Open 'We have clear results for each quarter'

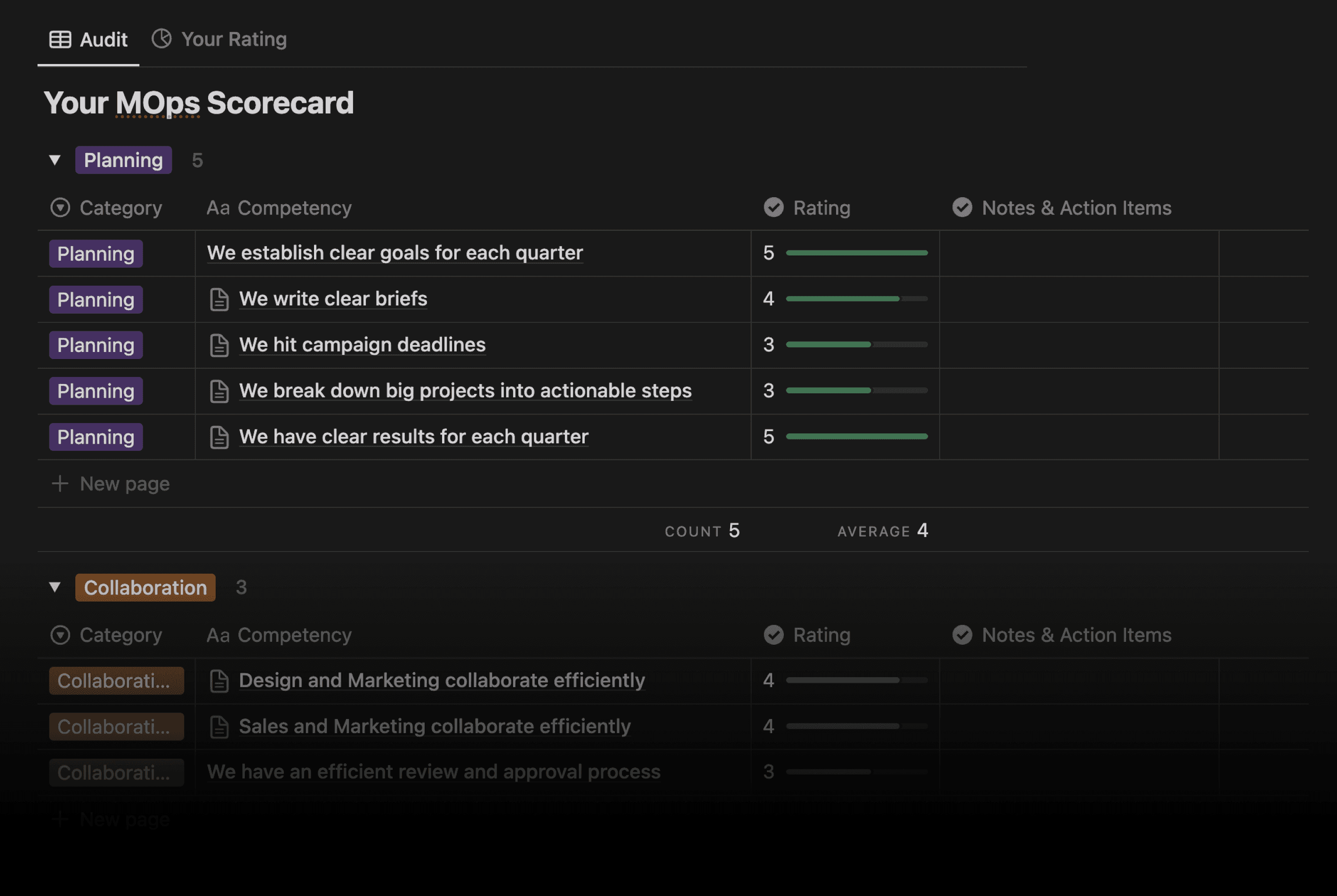tap(414, 437)
